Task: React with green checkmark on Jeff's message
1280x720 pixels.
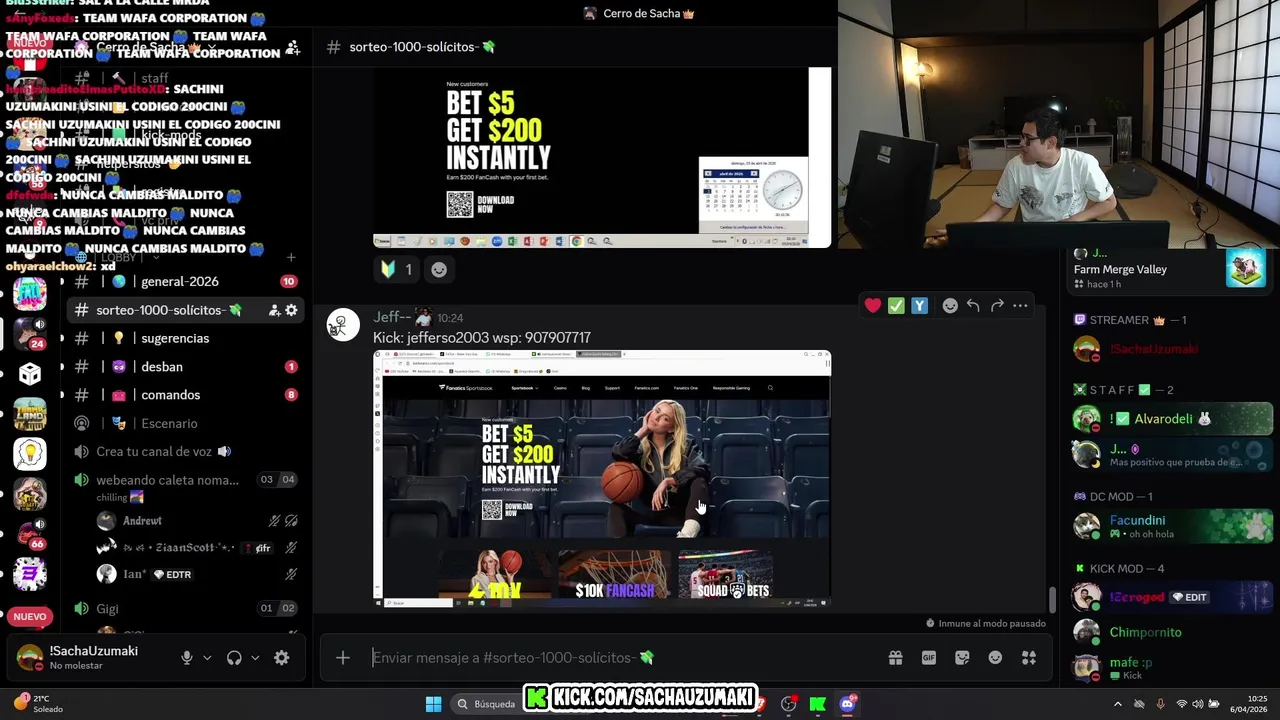Action: 896,305
